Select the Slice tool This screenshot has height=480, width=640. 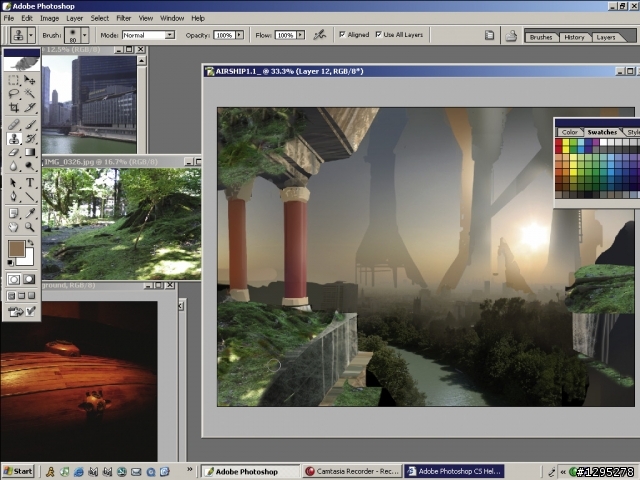point(29,107)
